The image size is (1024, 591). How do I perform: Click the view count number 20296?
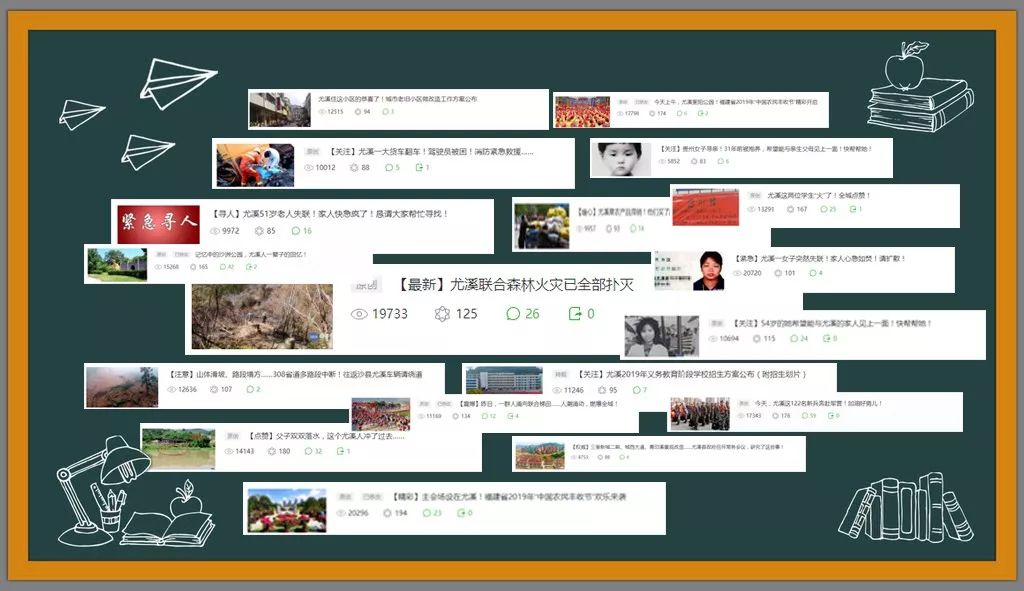click(356, 512)
